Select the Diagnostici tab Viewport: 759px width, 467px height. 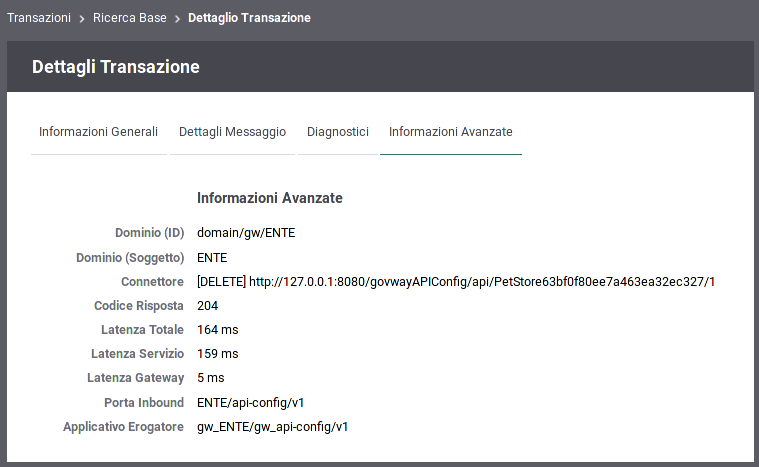(x=338, y=132)
